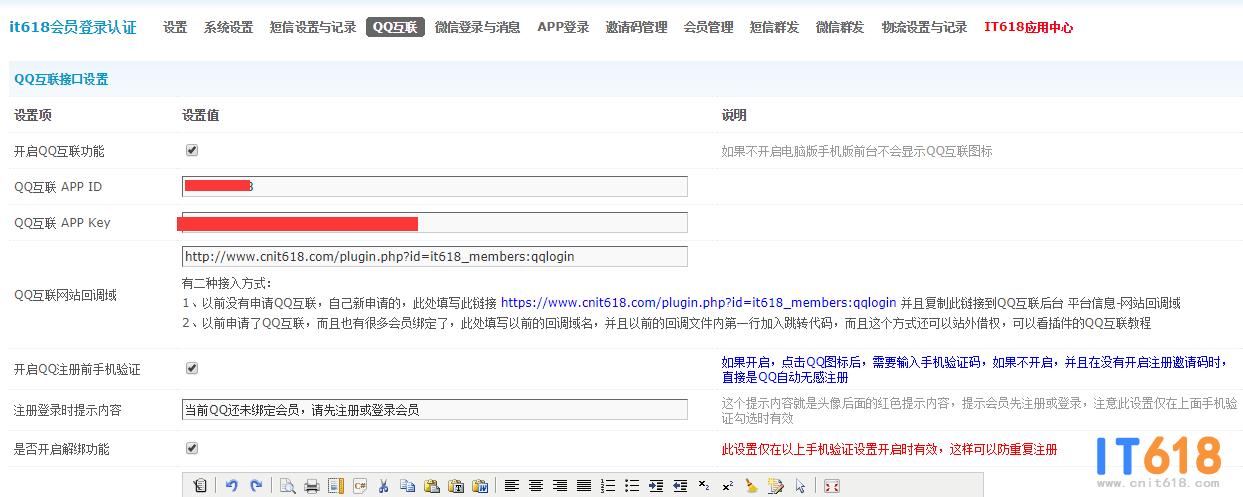The height and width of the screenshot is (497, 1243).
Task: Toggle 开启QQ互联功能 checkbox
Action: point(192,150)
